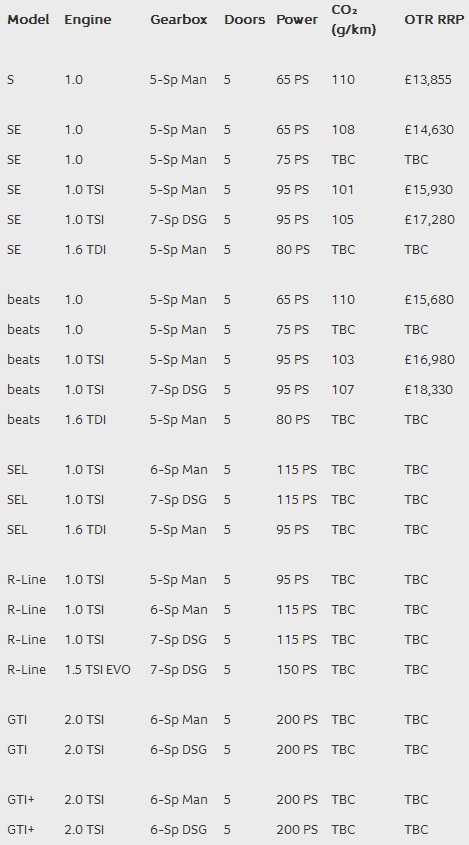Screen dimensions: 469x845
Task: Select the £13,855 price for S model
Action: 428,80
